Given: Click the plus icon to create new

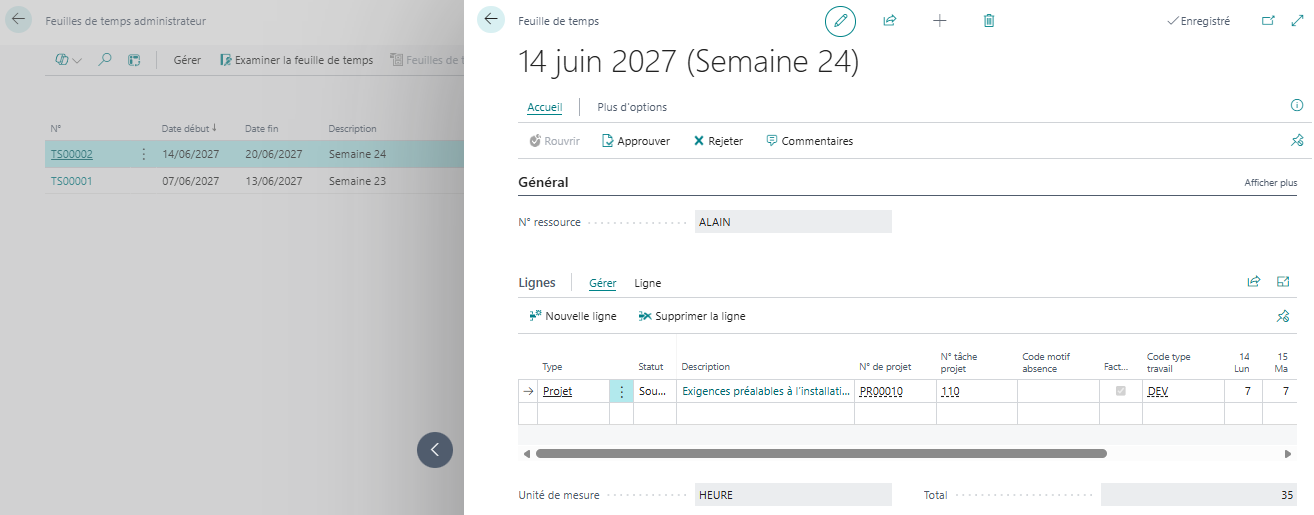Looking at the screenshot, I should click(939, 20).
